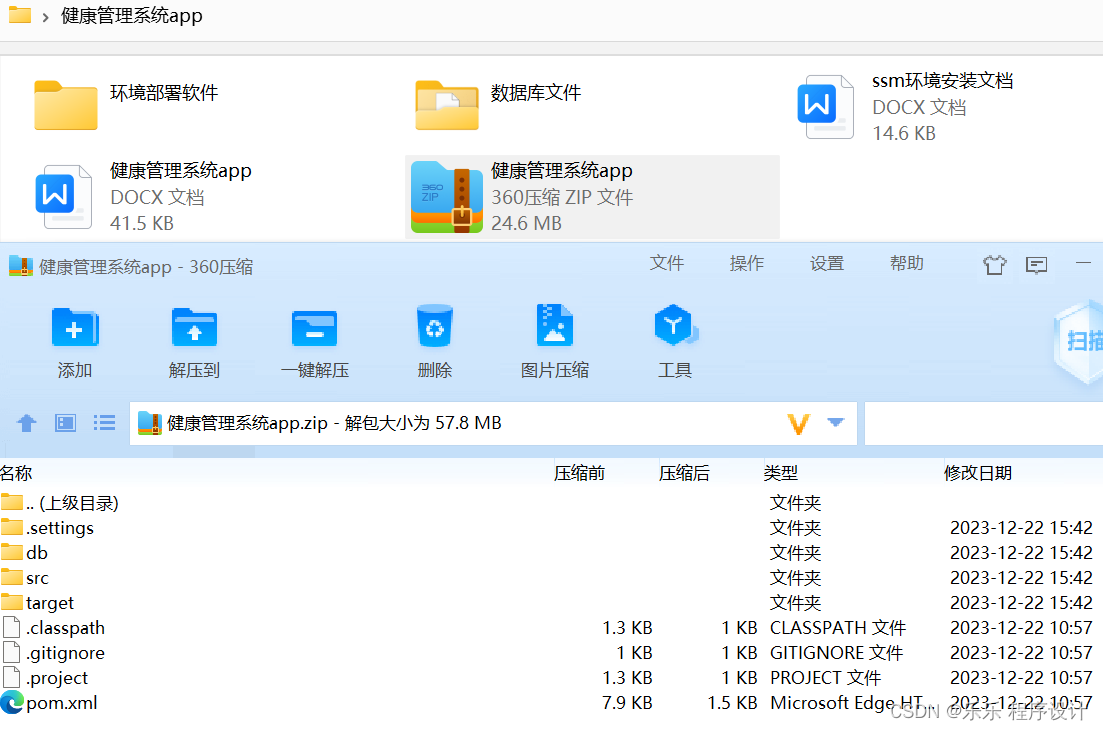Click the CLASSPATH 文件 type cell
Screen dimensions: 1103x730
click(838, 628)
